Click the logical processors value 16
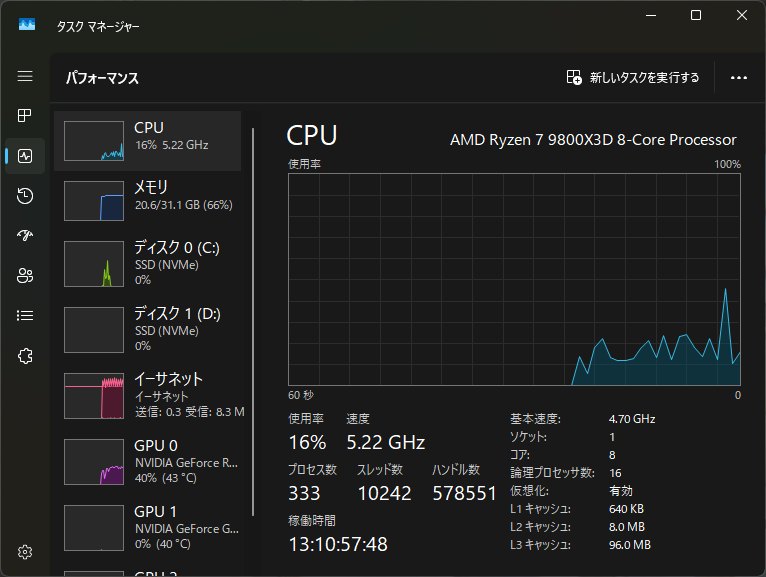The image size is (766, 577). click(616, 473)
